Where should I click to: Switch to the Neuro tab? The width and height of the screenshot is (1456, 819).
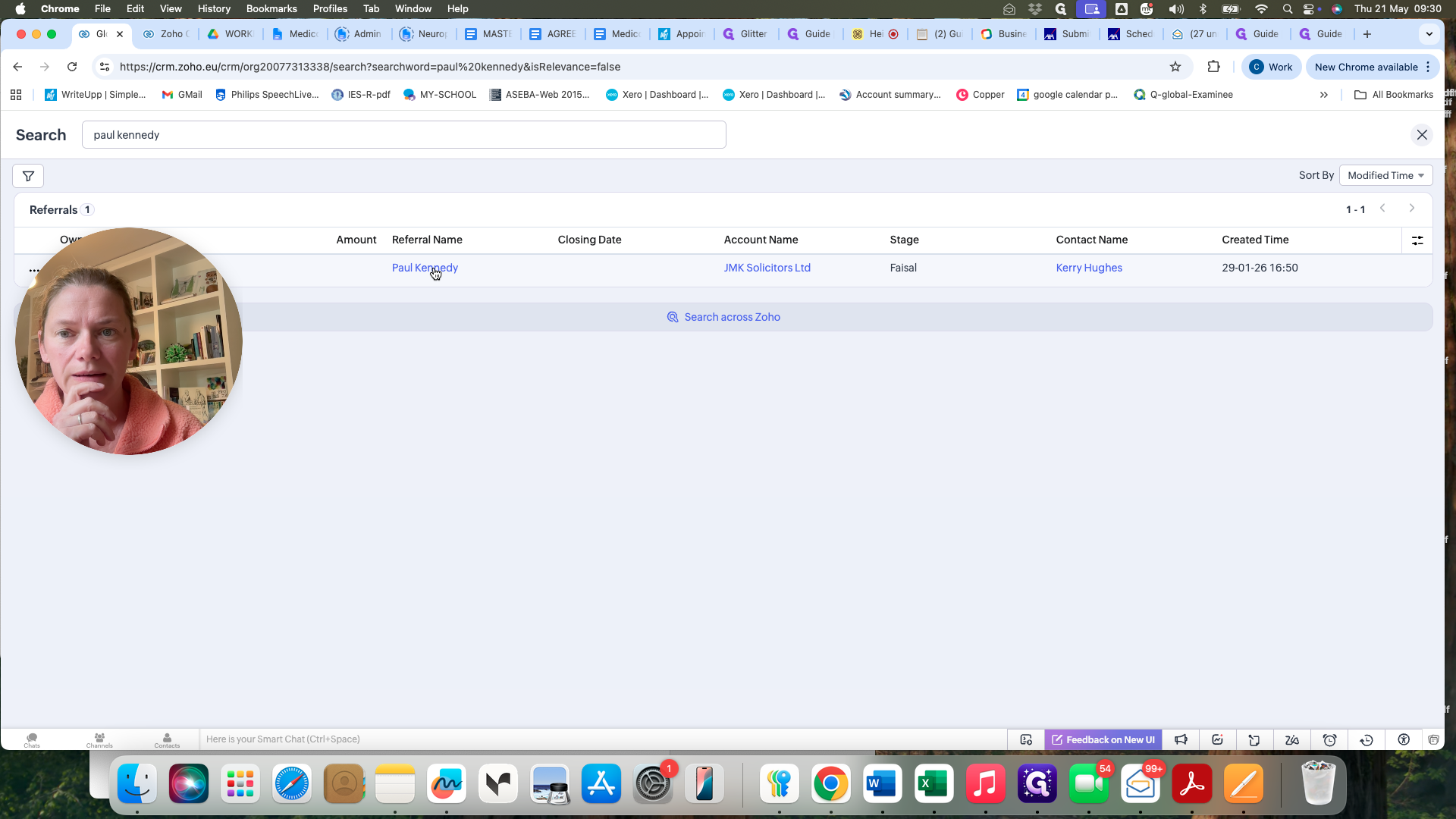425,34
